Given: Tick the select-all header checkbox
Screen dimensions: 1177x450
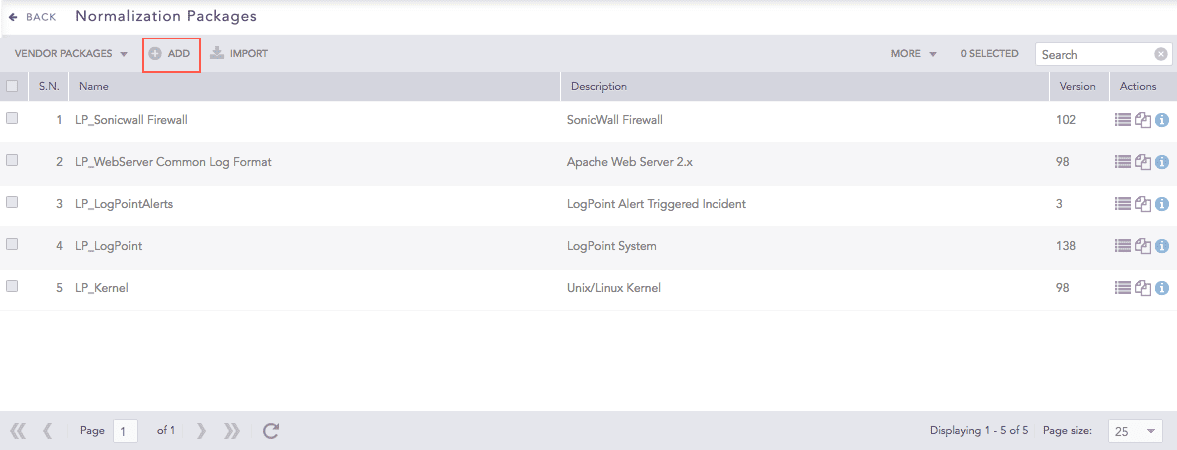Looking at the screenshot, I should 12,86.
